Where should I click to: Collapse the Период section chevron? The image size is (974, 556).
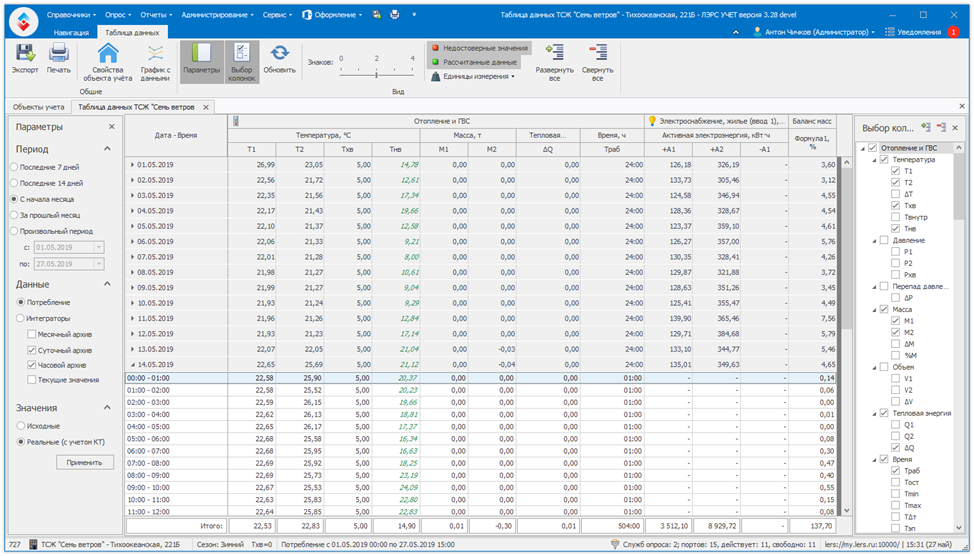107,149
